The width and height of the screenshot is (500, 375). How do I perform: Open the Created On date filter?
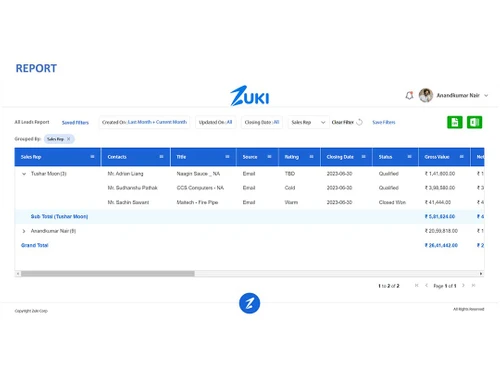(x=144, y=122)
